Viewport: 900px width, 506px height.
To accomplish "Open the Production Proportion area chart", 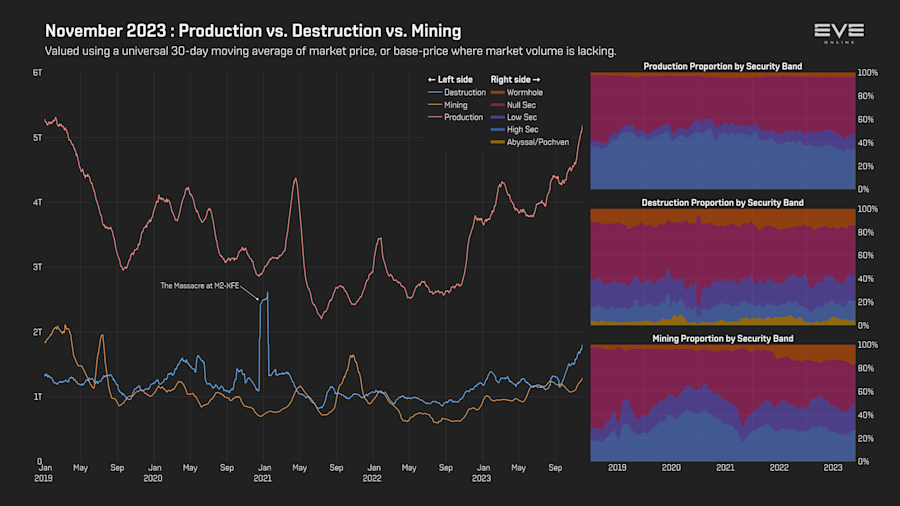I will 723,131.
